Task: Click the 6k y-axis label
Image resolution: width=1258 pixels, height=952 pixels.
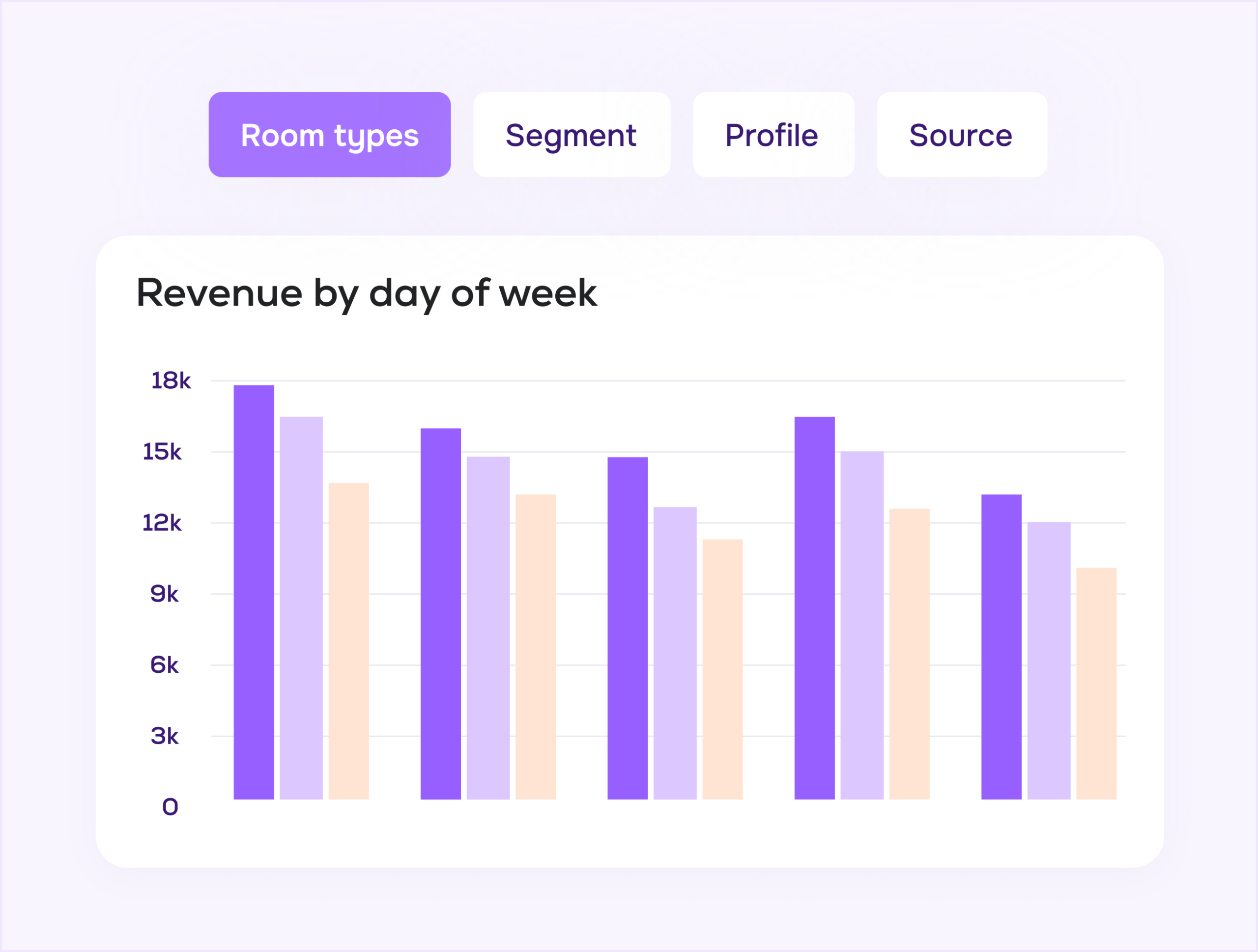Action: (164, 665)
